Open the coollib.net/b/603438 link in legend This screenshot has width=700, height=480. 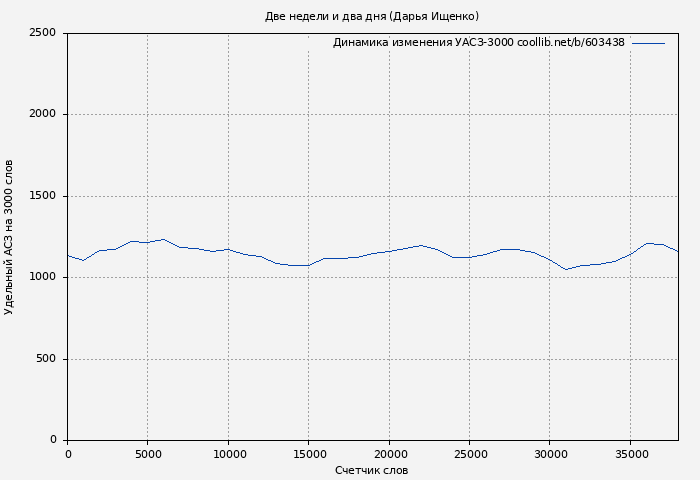571,43
